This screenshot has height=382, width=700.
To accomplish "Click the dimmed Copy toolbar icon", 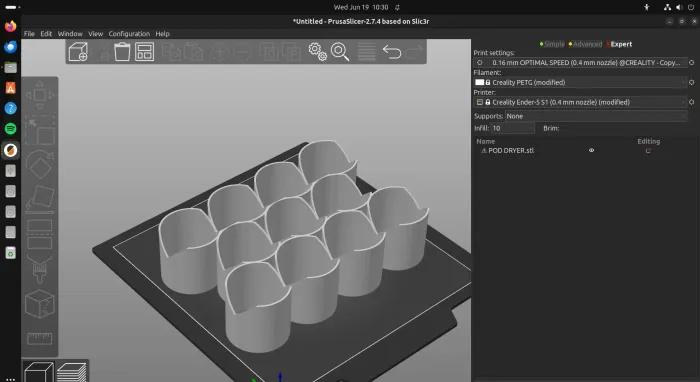I will [x=171, y=52].
